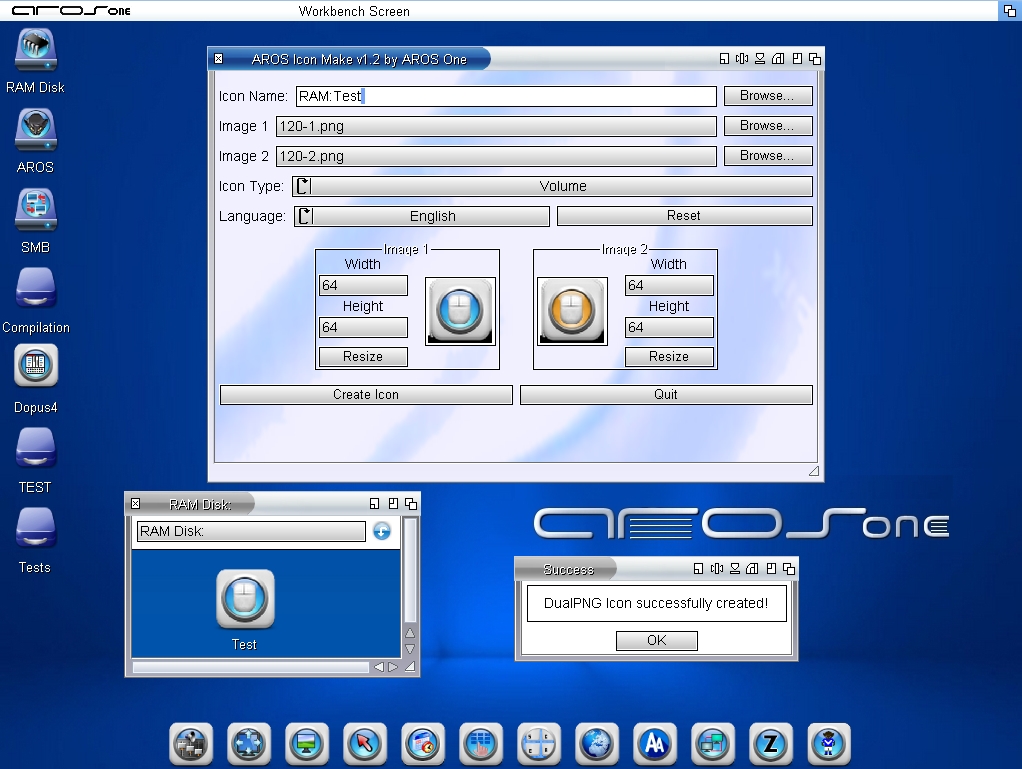The width and height of the screenshot is (1022, 769).
Task: Launch the globe browser dock icon
Action: [x=597, y=744]
